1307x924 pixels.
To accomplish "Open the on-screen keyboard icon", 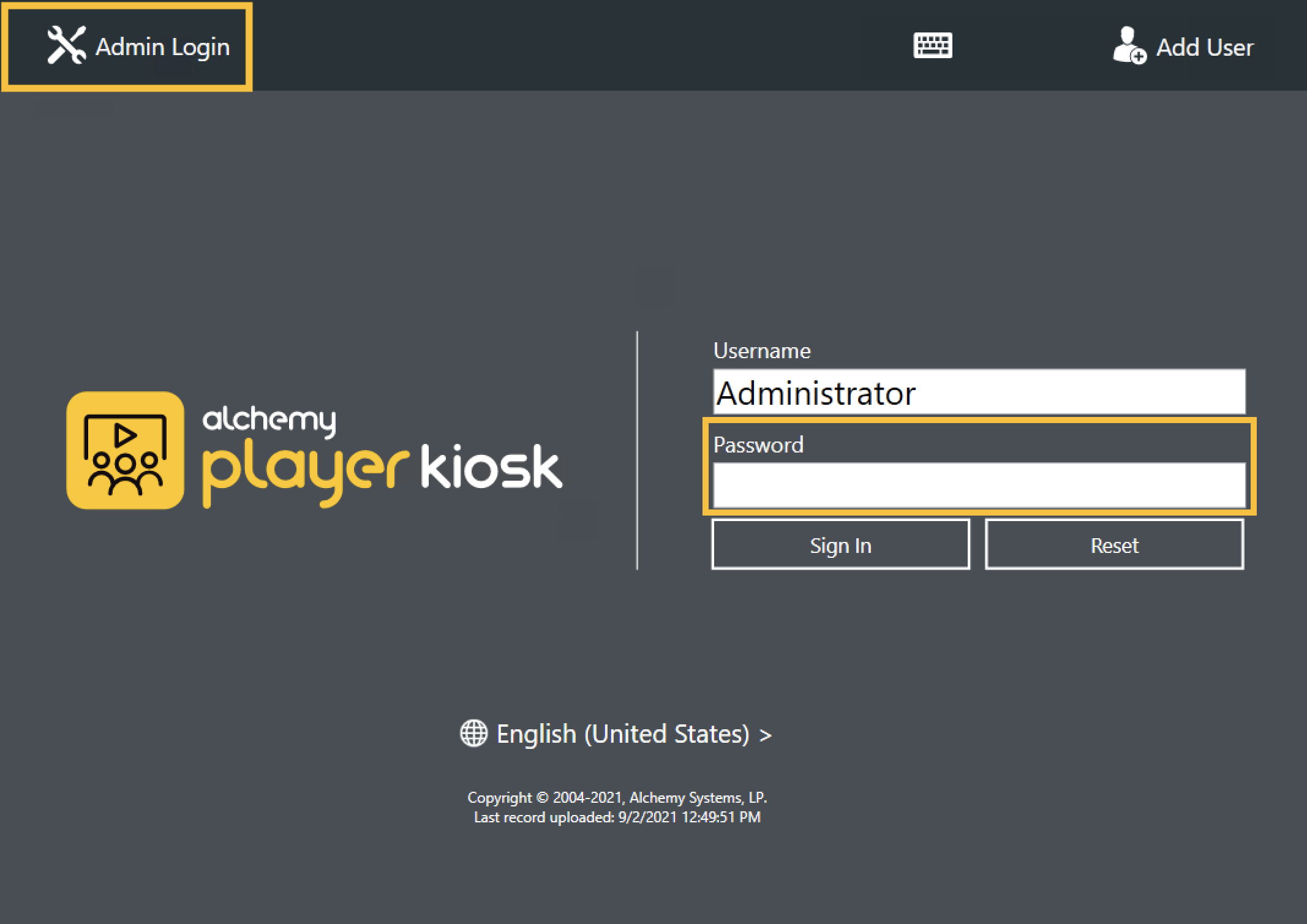I will pos(932,46).
